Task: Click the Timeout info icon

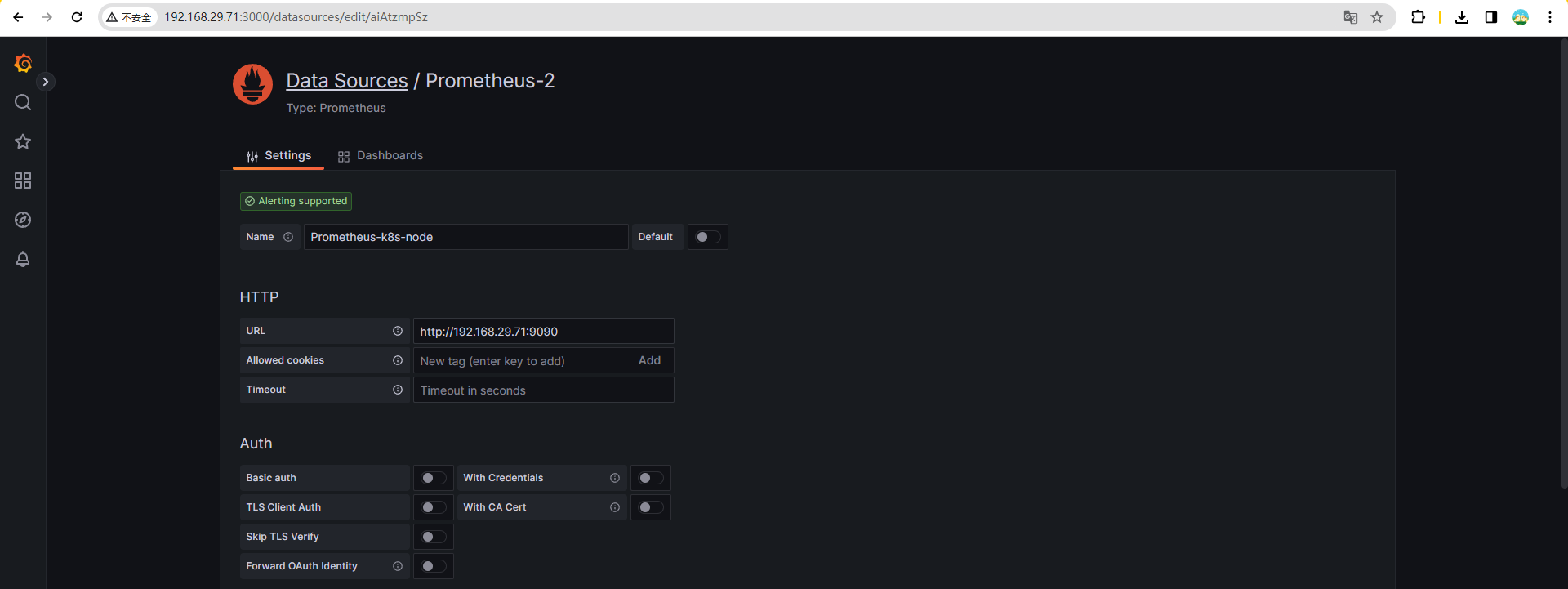Action: click(x=398, y=390)
